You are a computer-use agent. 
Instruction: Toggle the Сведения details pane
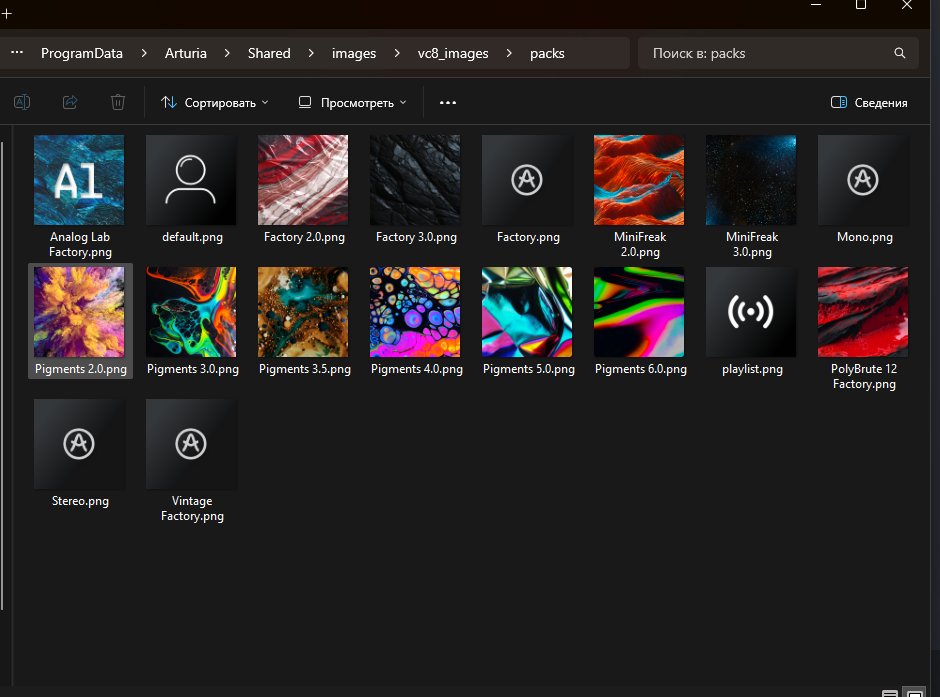pos(869,102)
